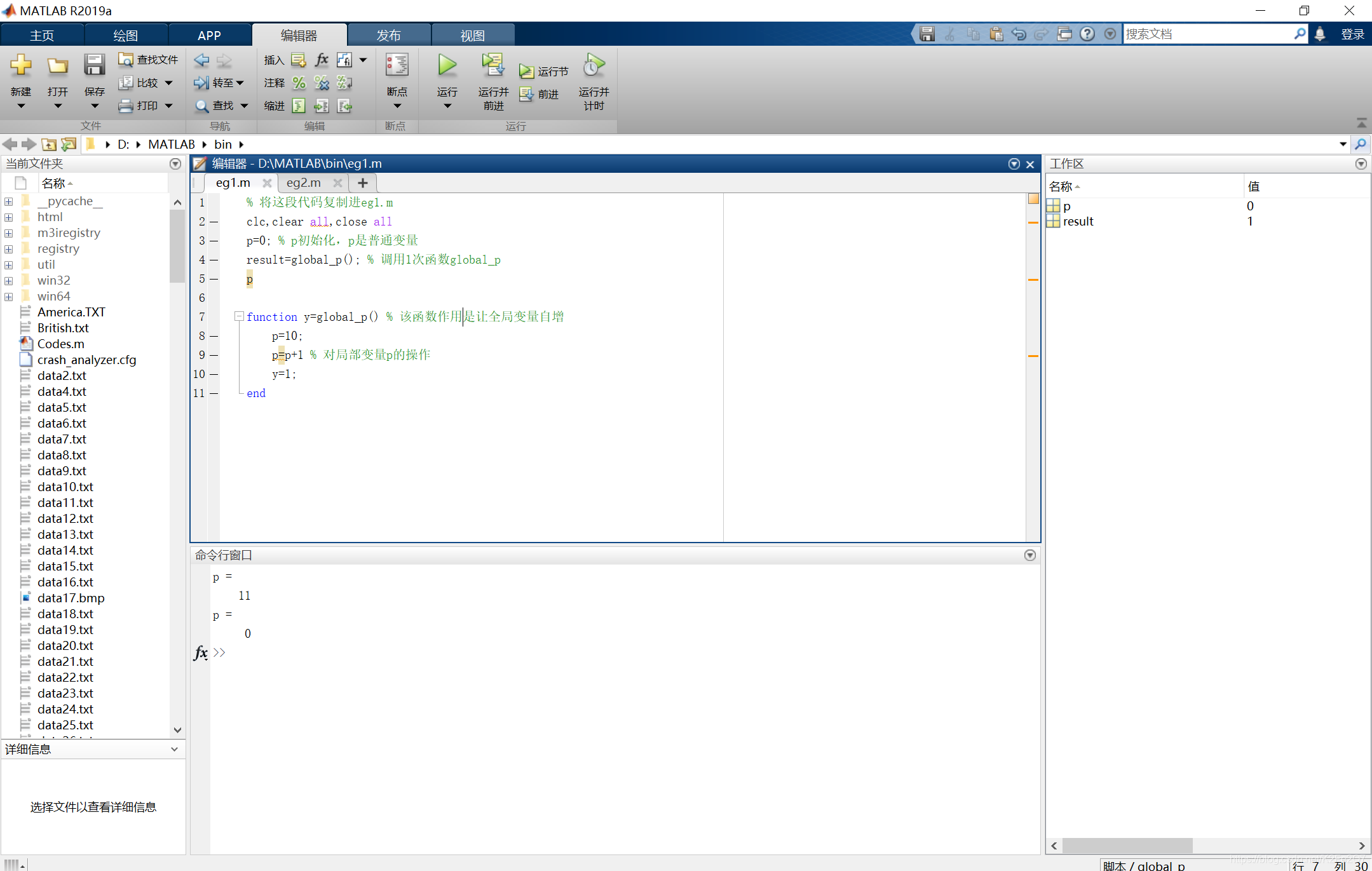This screenshot has width=1372, height=871.
Task: Click the New (新建) plus icon
Action: 20,65
